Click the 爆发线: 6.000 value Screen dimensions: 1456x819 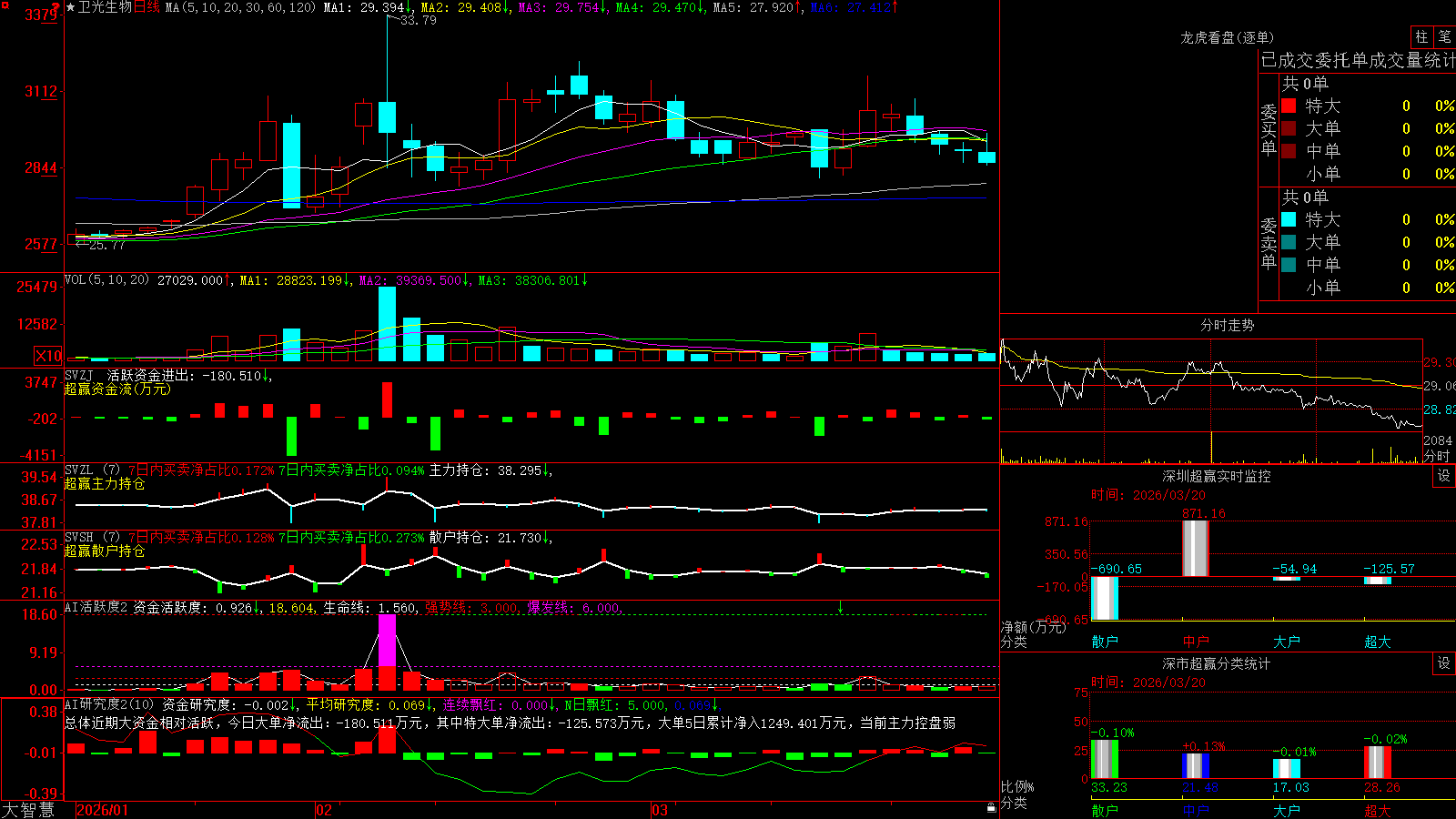pyautogui.click(x=574, y=608)
